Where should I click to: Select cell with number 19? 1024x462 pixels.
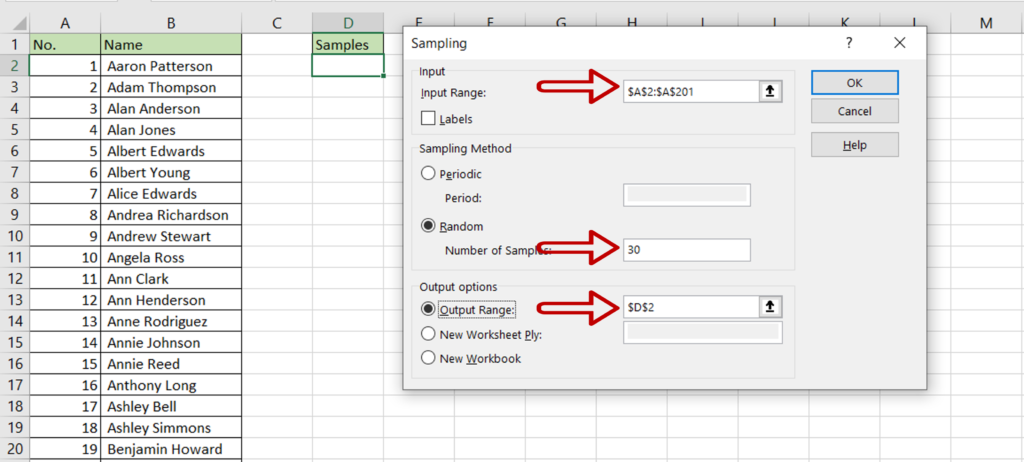[x=65, y=449]
